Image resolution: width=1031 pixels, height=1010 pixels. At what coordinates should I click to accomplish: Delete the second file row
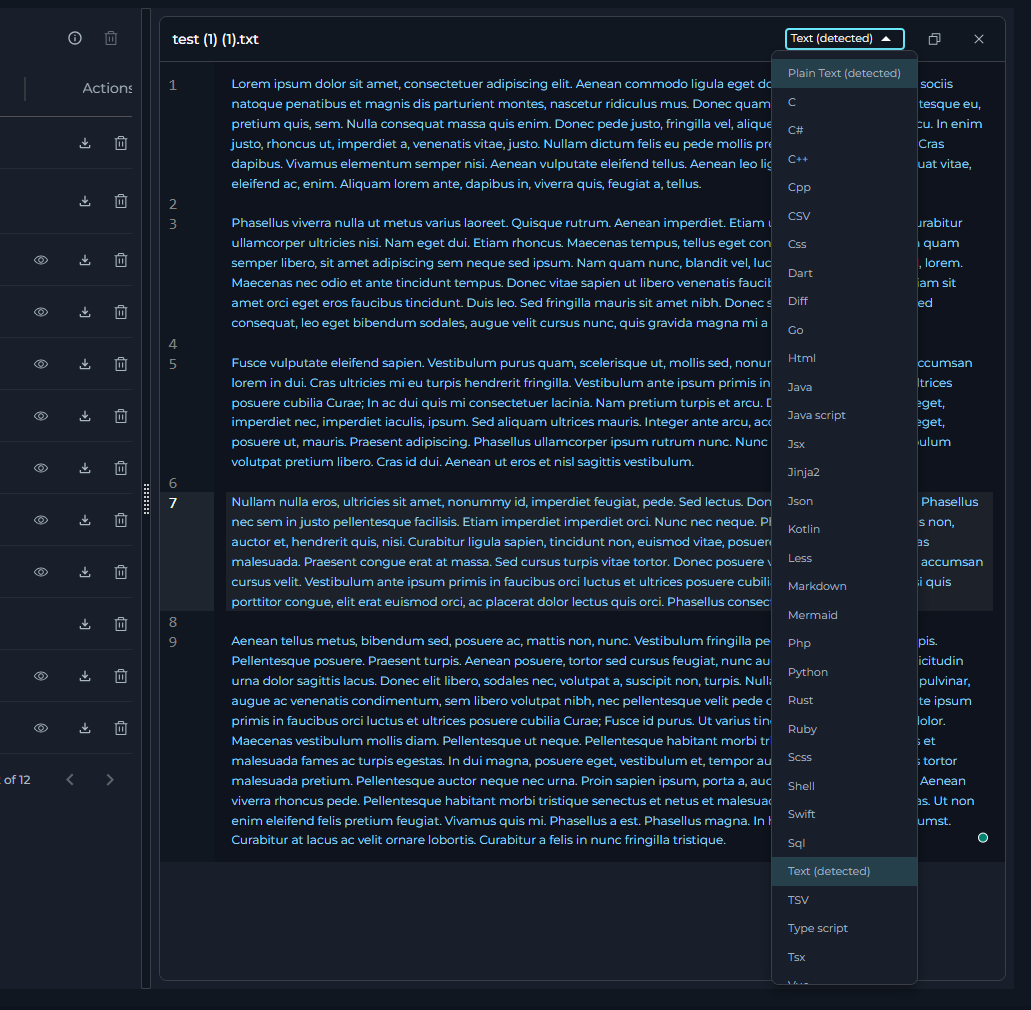click(x=121, y=201)
